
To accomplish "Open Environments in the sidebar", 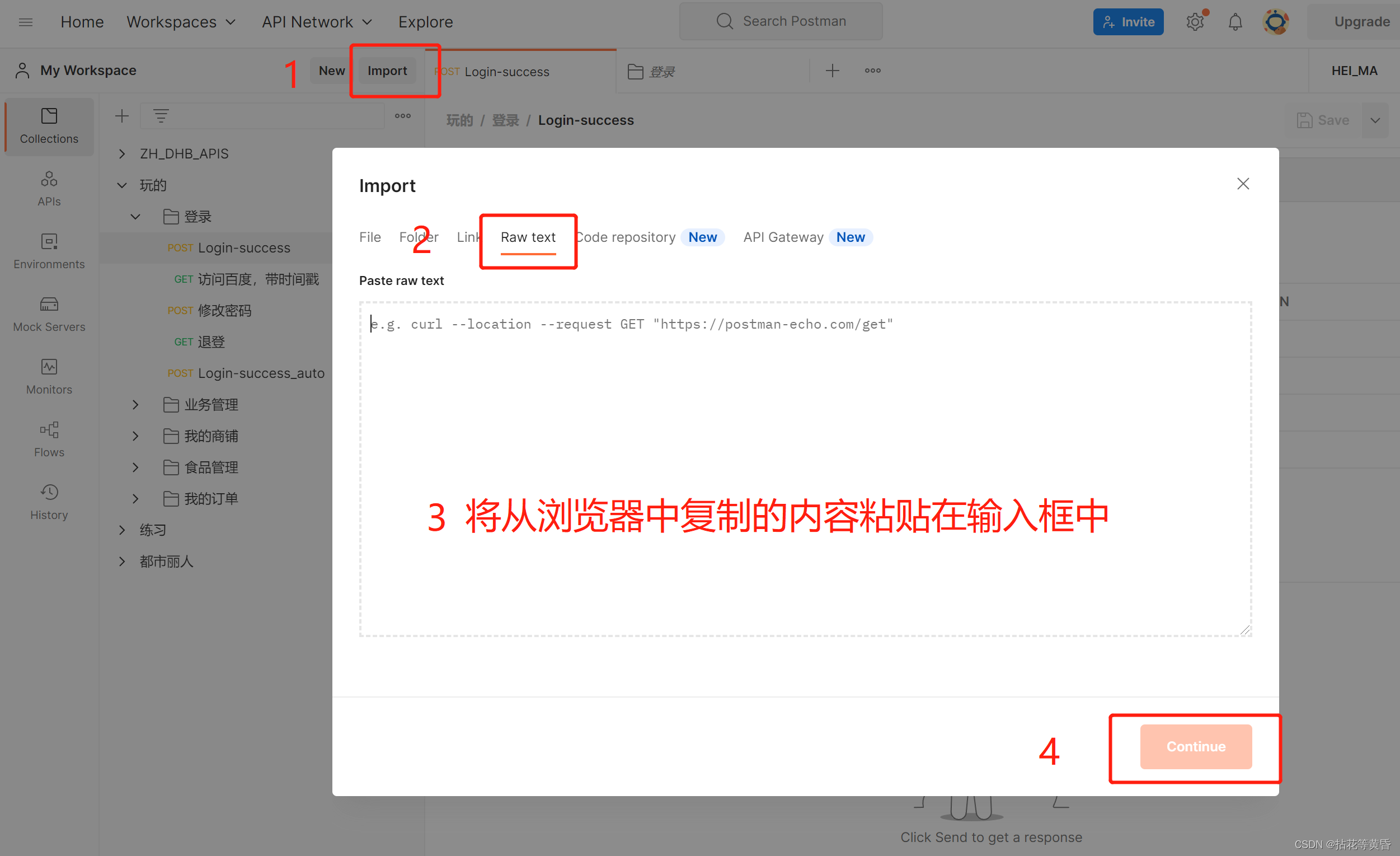I will [x=49, y=251].
